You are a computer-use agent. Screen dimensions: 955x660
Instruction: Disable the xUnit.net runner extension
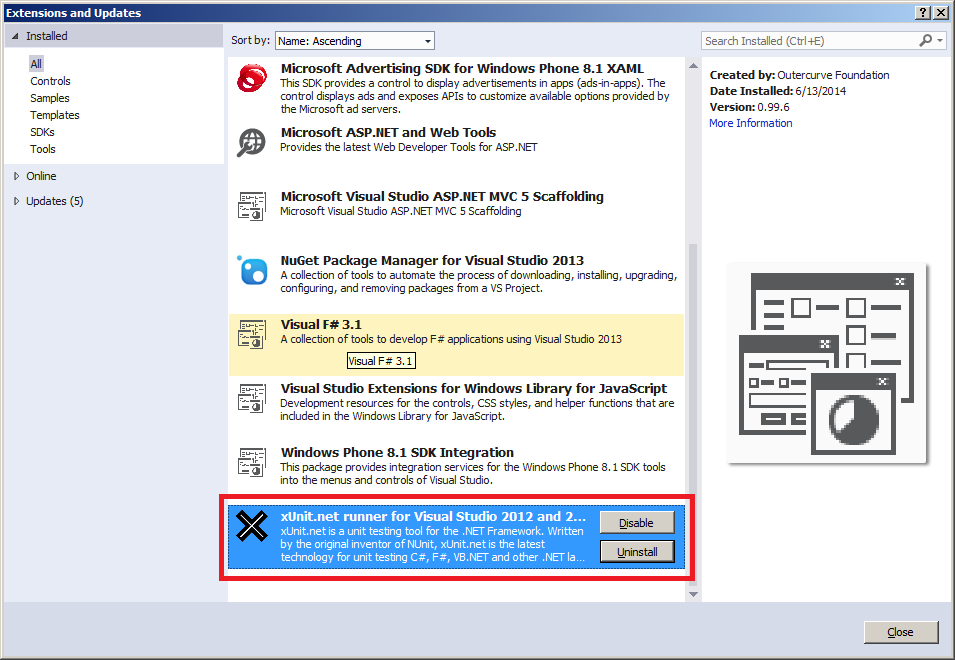click(x=637, y=522)
